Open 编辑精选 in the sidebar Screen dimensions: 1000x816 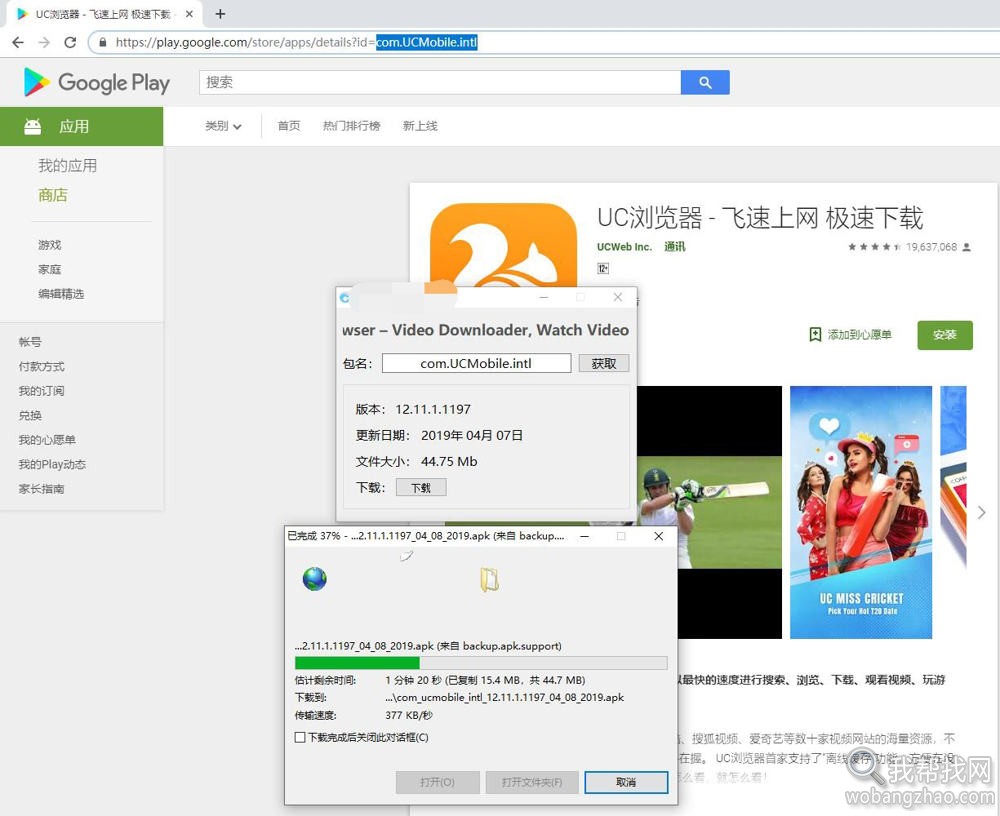[61, 294]
